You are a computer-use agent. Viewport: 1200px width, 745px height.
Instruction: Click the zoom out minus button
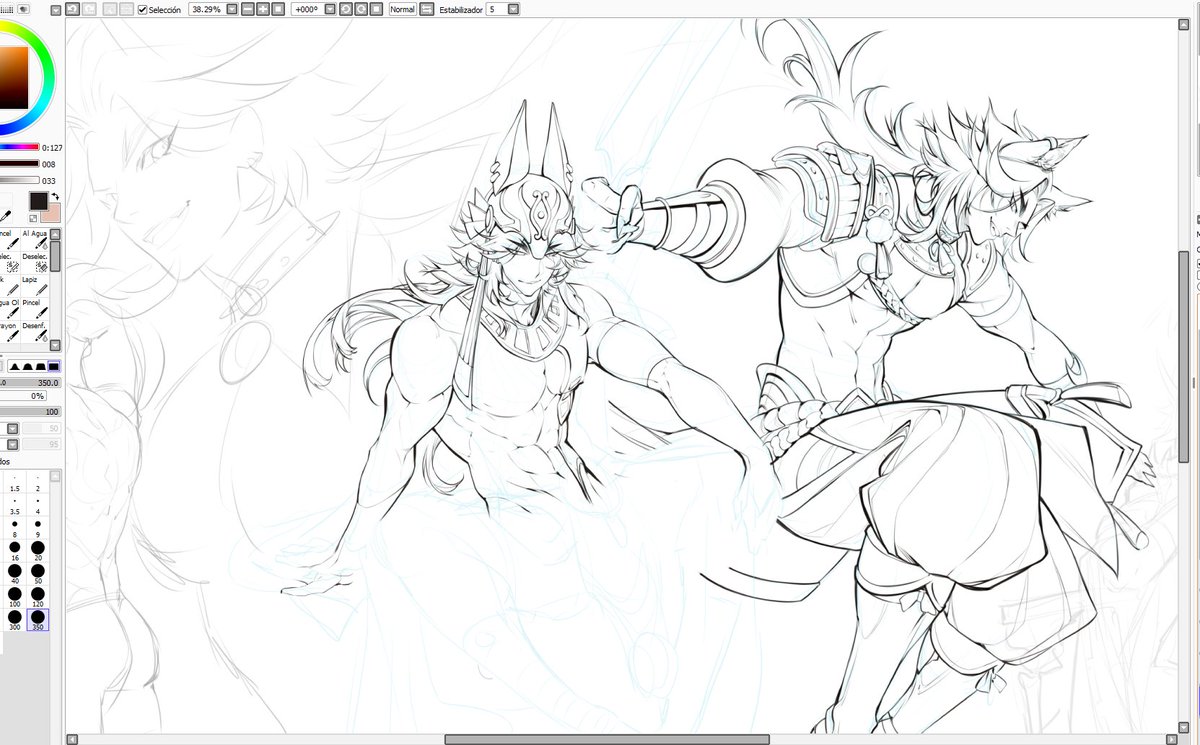tap(248, 9)
